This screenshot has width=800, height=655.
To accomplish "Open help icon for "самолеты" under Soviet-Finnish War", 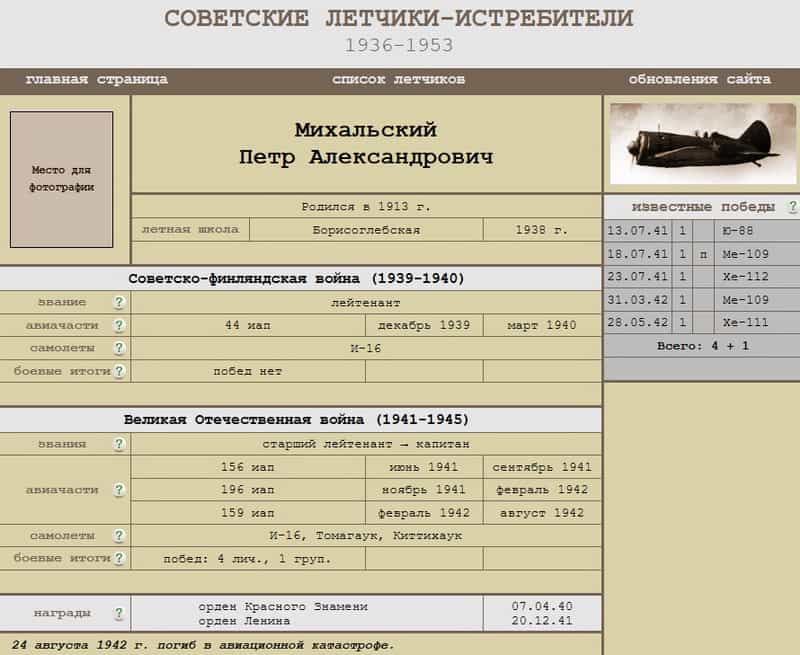I will [119, 348].
